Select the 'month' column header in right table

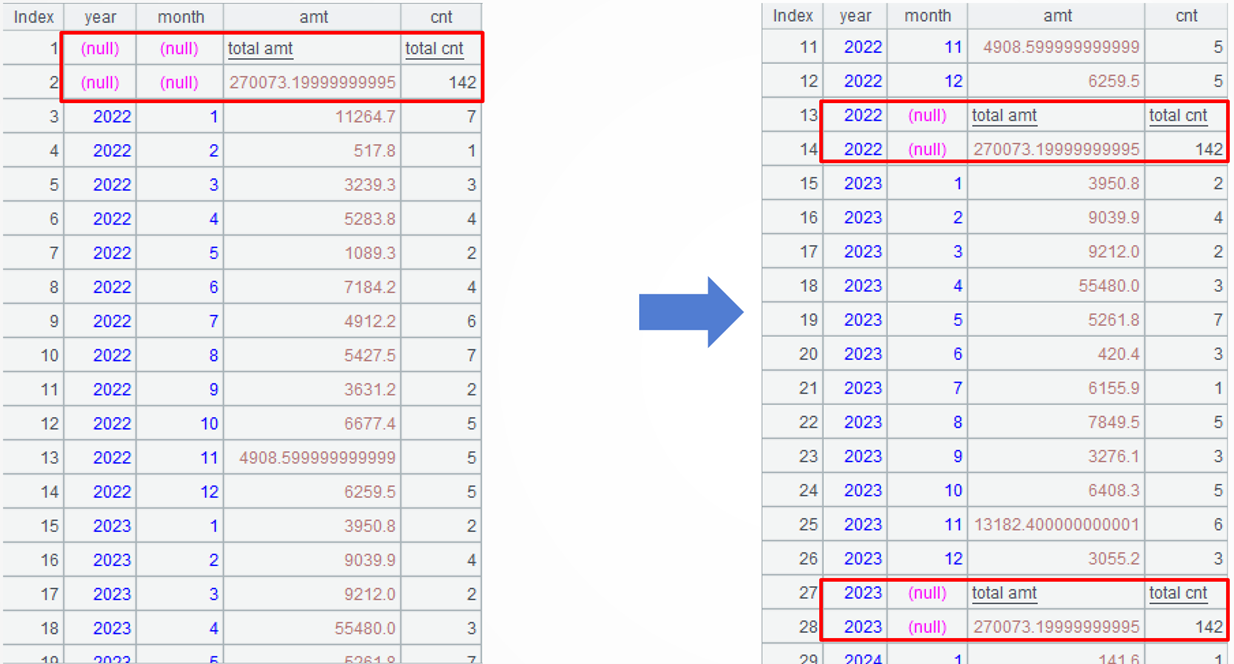pyautogui.click(x=927, y=15)
